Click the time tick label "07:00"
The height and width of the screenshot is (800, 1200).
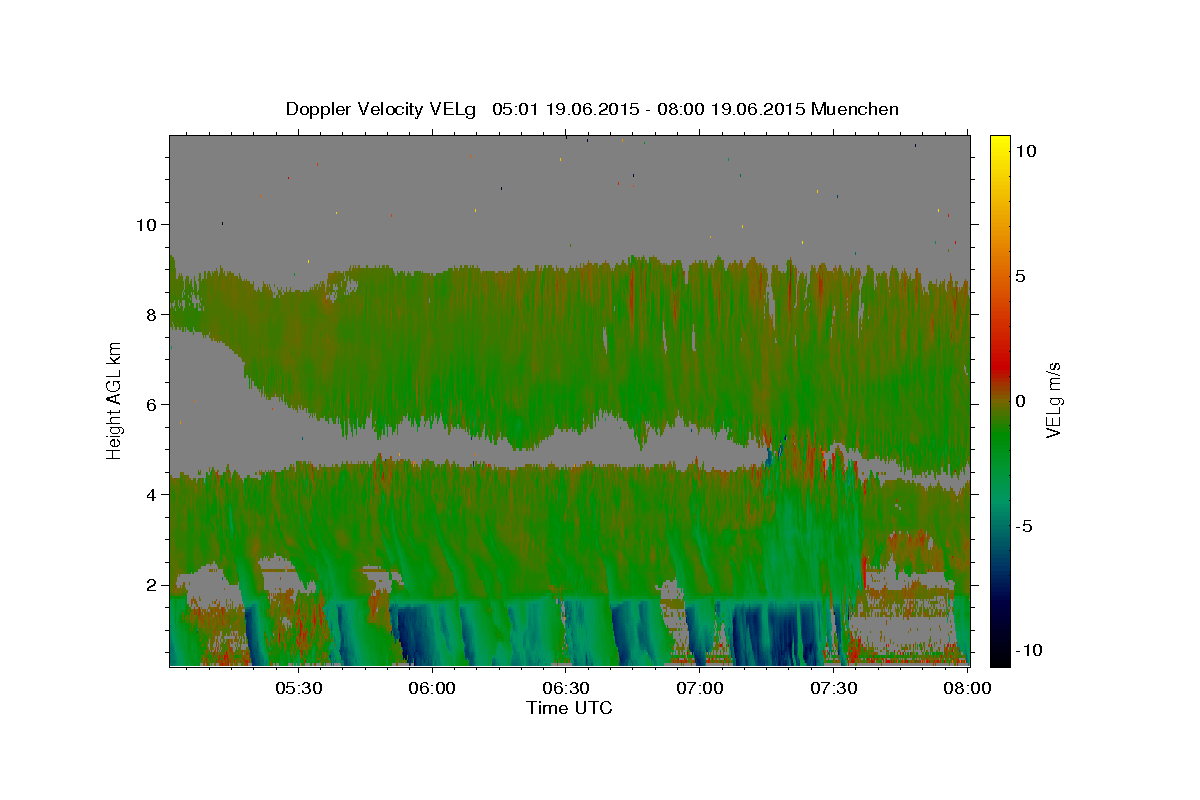click(700, 688)
